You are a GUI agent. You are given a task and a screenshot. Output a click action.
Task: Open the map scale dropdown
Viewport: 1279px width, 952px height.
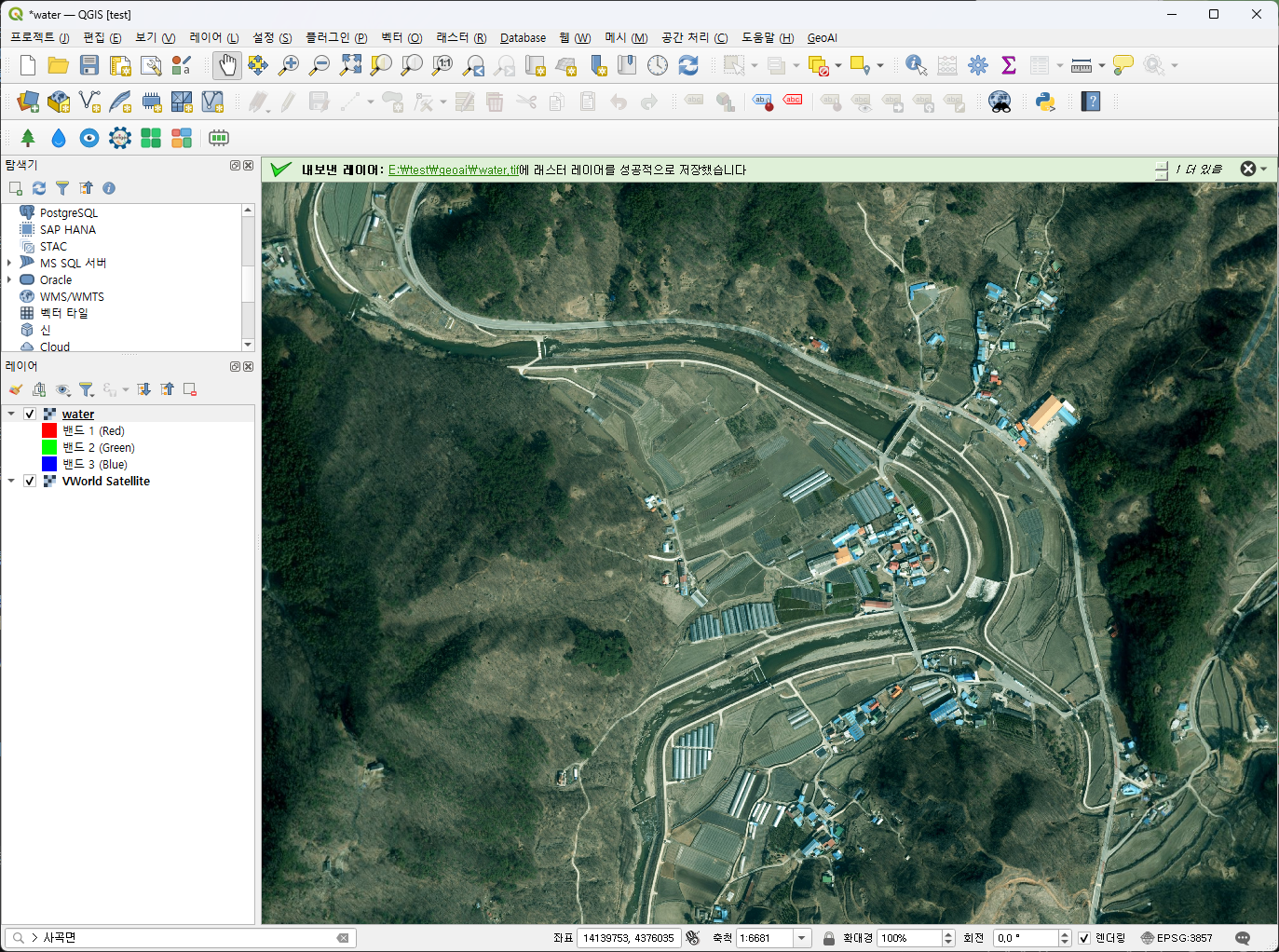coord(802,938)
